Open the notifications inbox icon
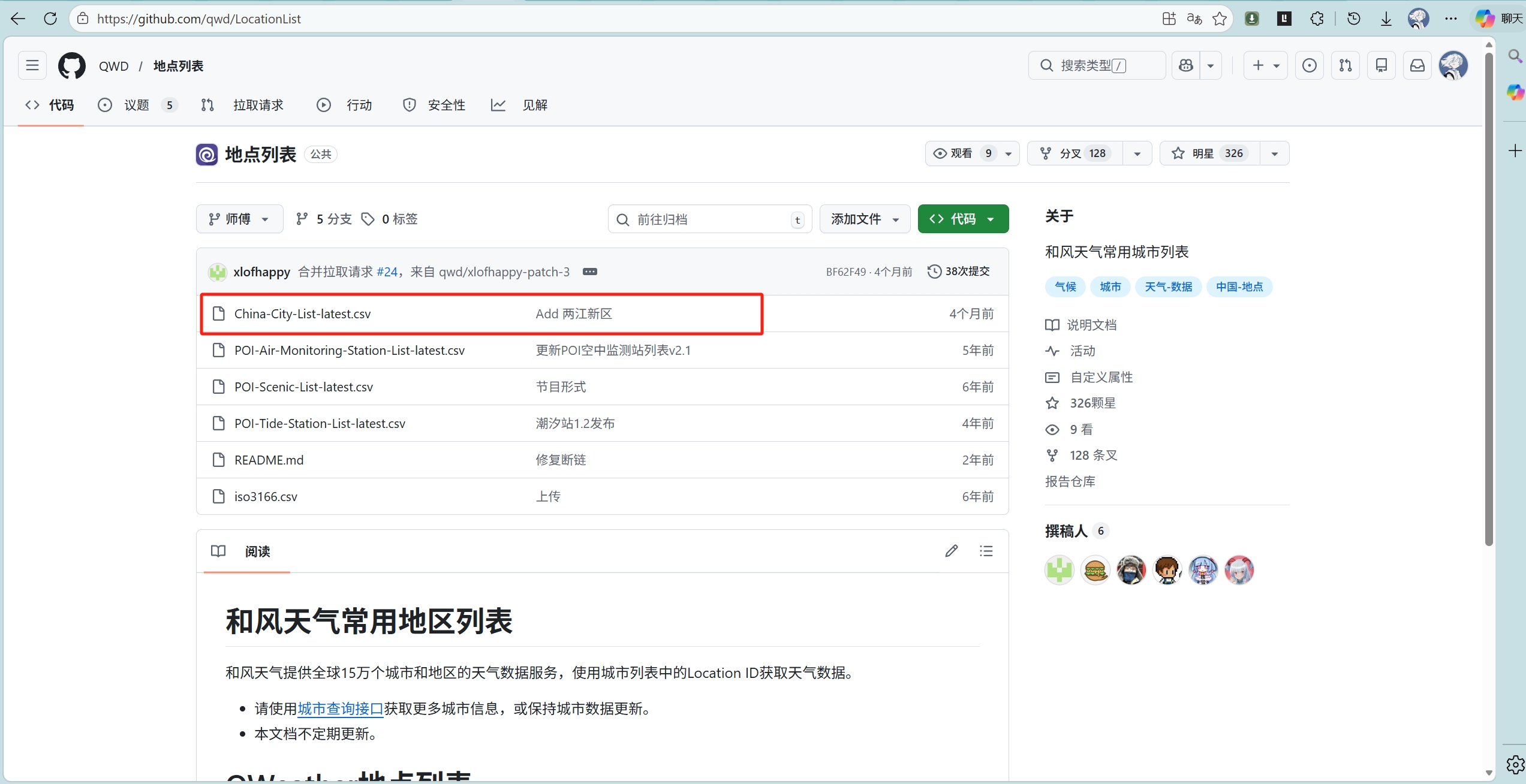 coord(1417,65)
